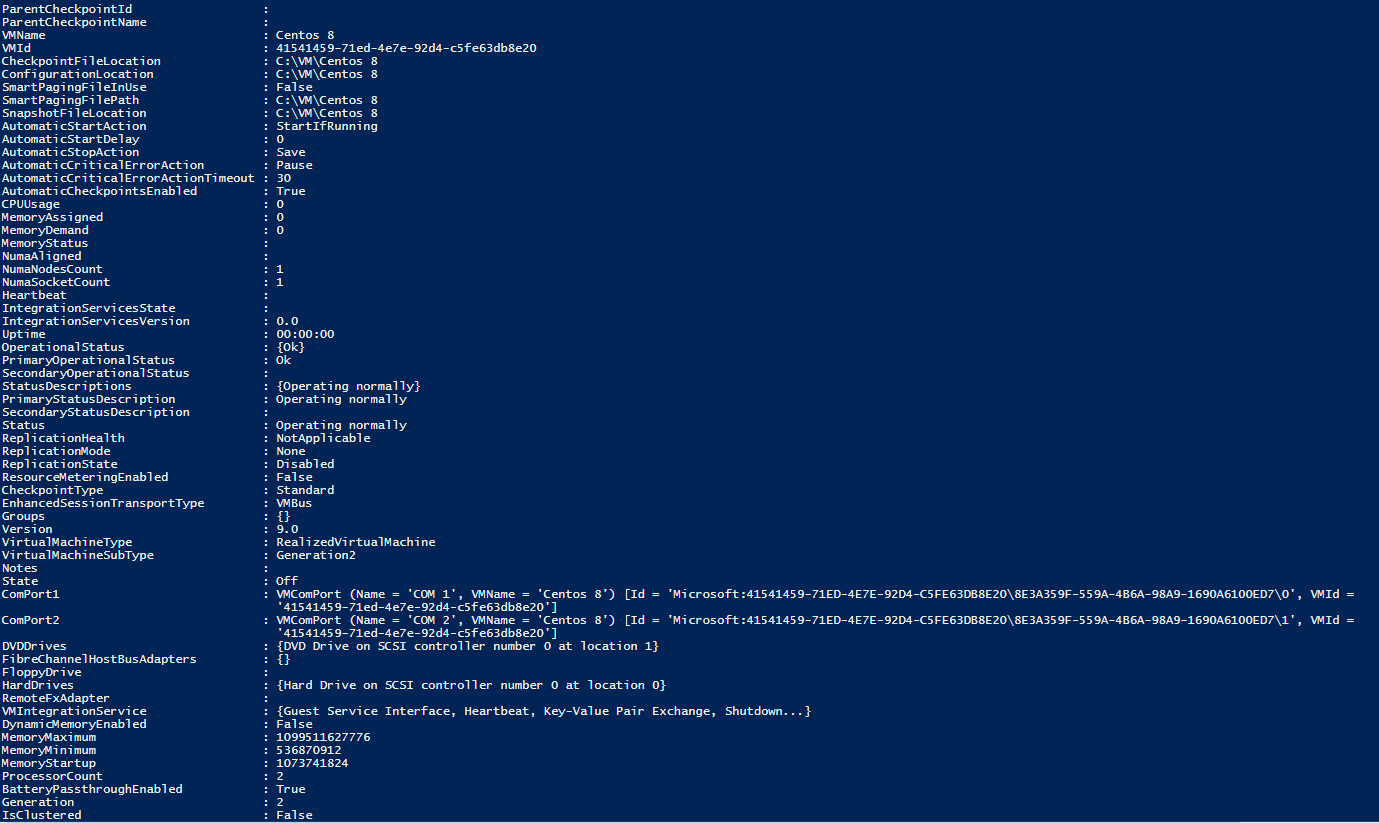
Task: Click the Uptime 00:00:00 value
Action: (305, 334)
